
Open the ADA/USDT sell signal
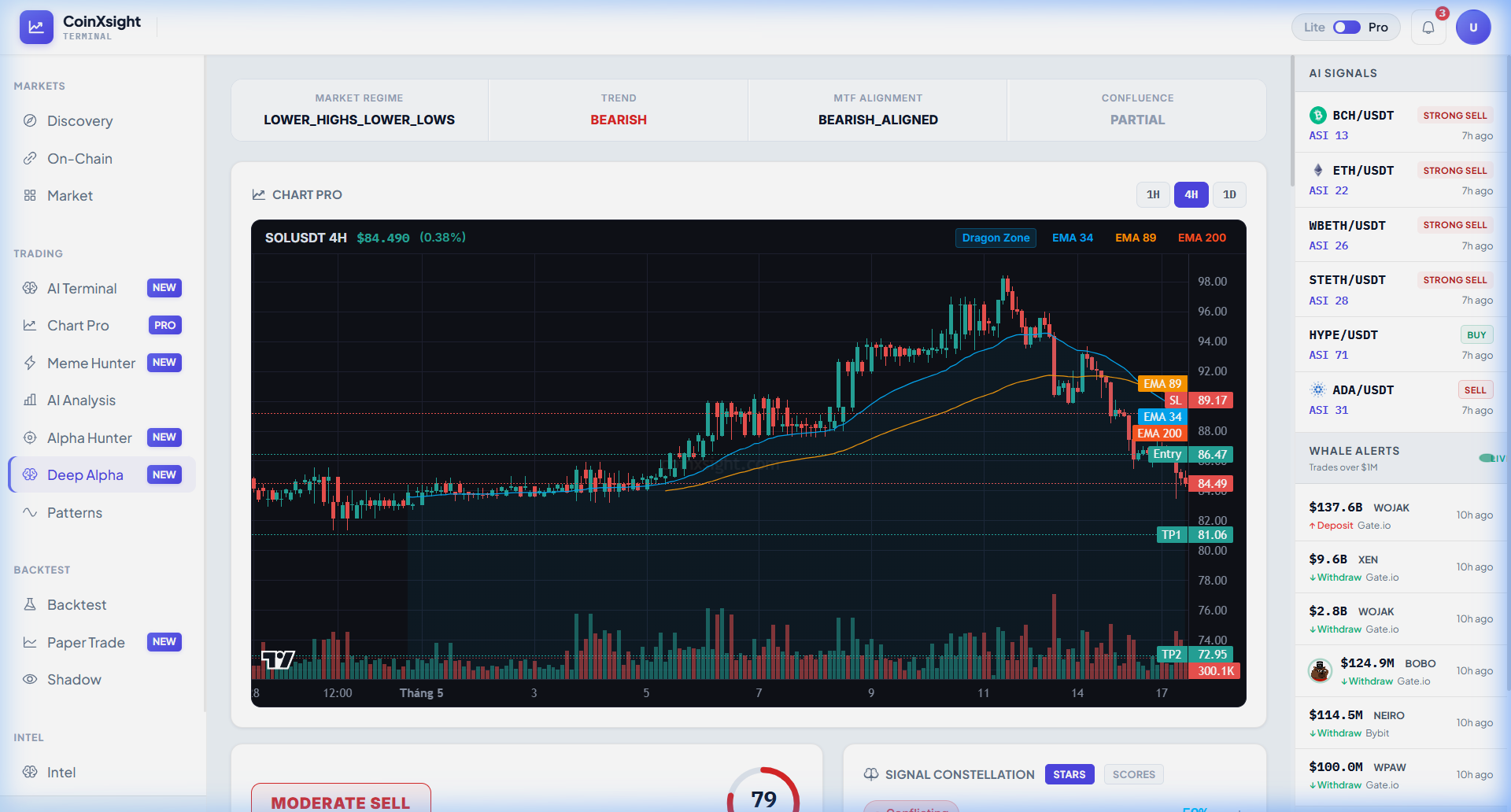pos(1401,400)
